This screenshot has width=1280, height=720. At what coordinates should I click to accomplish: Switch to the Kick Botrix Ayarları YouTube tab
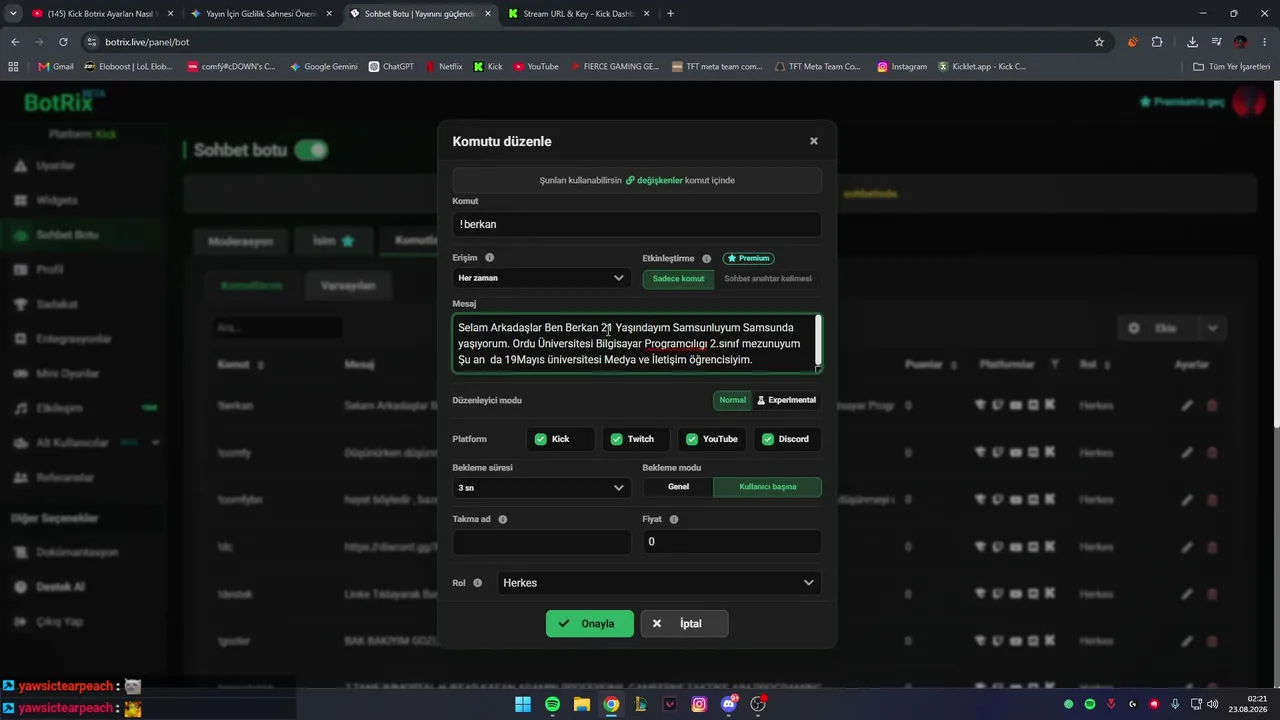pyautogui.click(x=100, y=14)
